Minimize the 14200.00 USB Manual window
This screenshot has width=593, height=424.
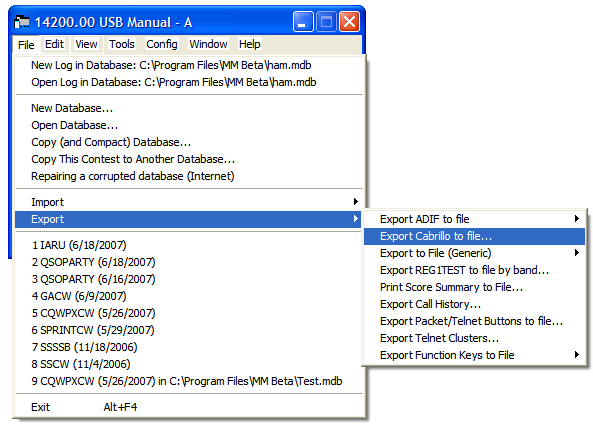coord(303,22)
